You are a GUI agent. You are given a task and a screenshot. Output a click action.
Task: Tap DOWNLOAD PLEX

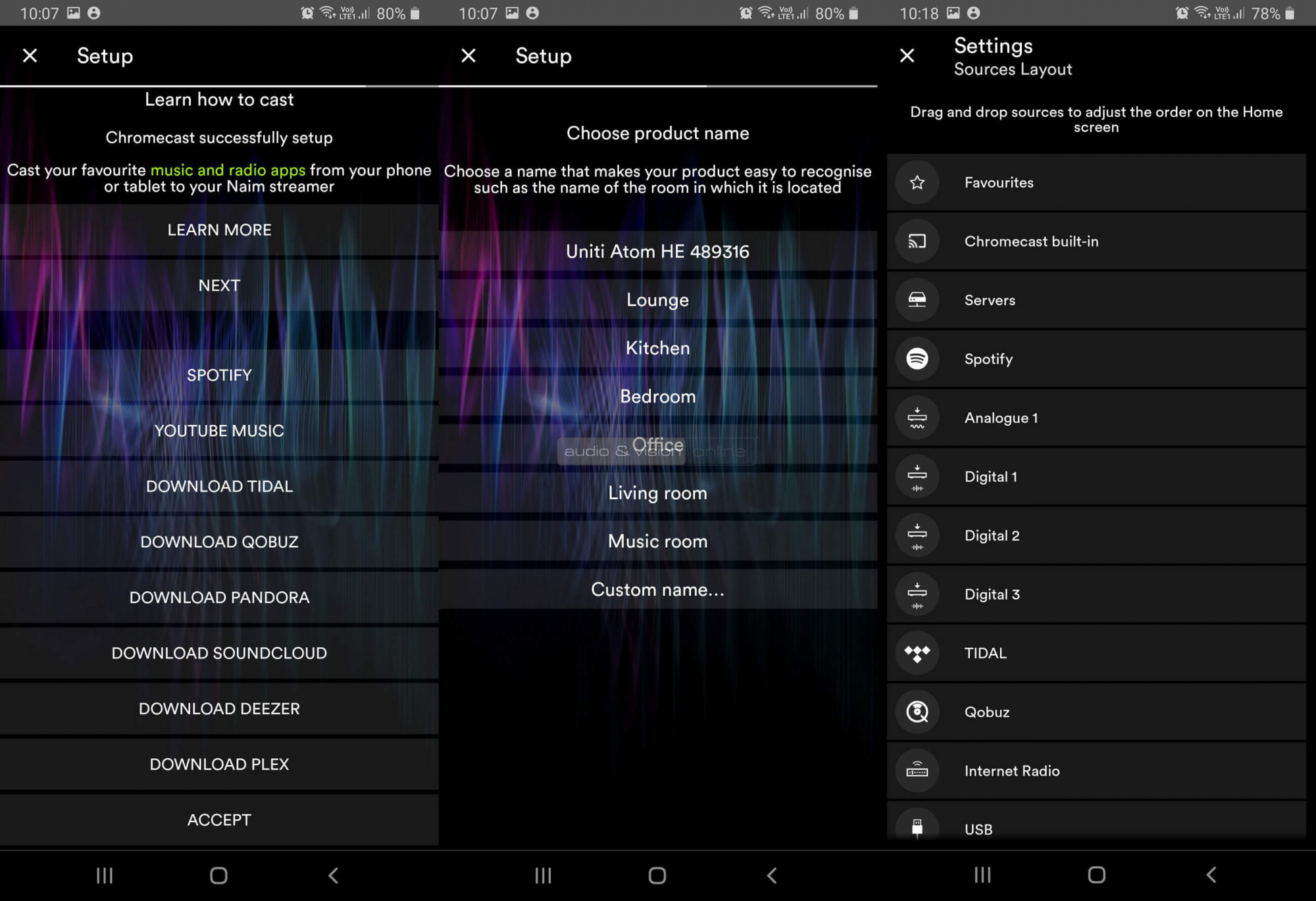pos(219,764)
